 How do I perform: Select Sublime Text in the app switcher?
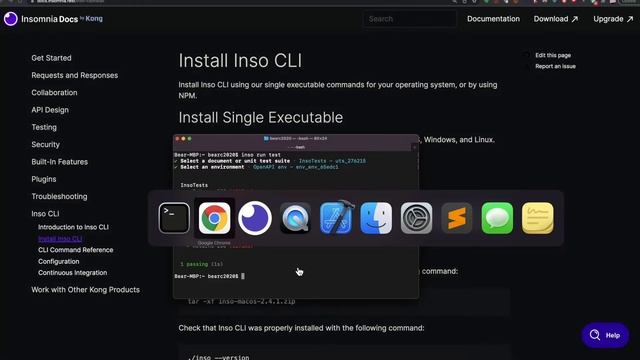[x=457, y=218]
